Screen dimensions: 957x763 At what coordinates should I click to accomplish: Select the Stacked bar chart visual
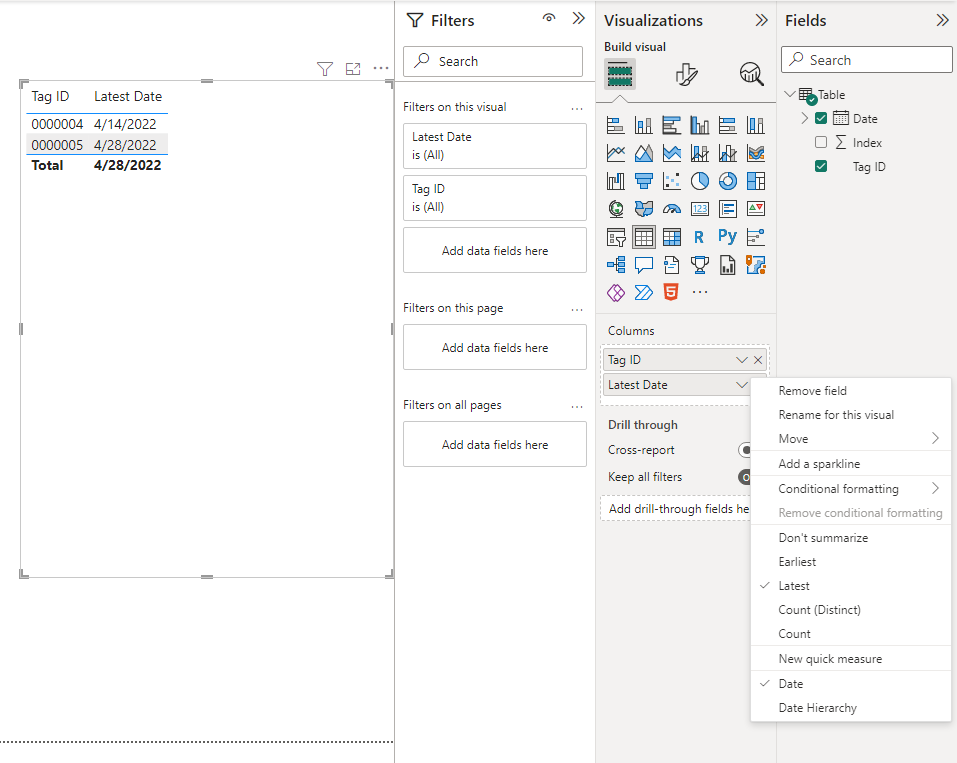coord(615,125)
